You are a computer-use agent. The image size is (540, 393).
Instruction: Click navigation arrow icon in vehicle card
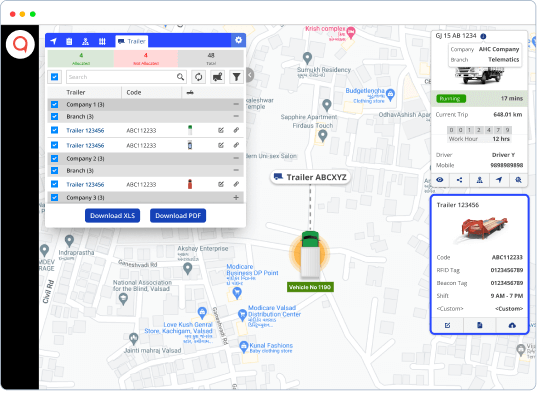[499, 180]
